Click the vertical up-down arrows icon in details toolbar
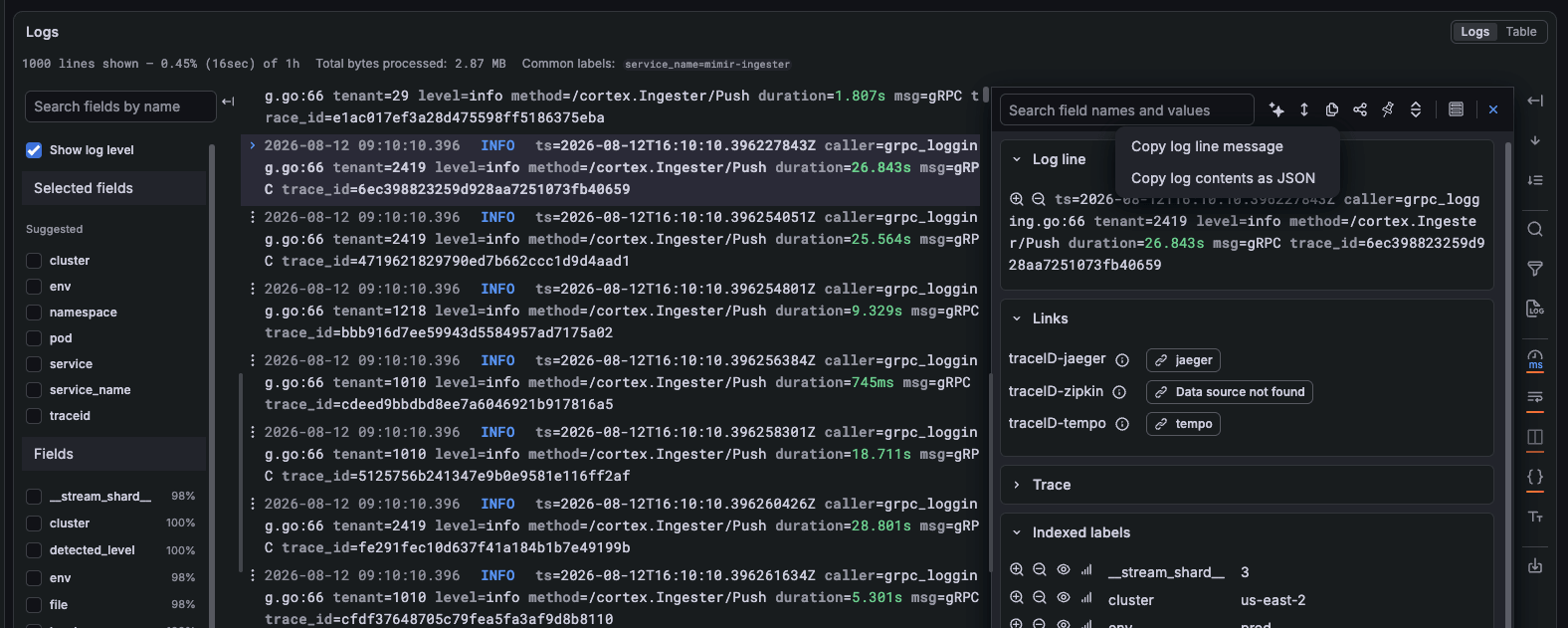This screenshot has width=1568, height=628. click(1304, 109)
